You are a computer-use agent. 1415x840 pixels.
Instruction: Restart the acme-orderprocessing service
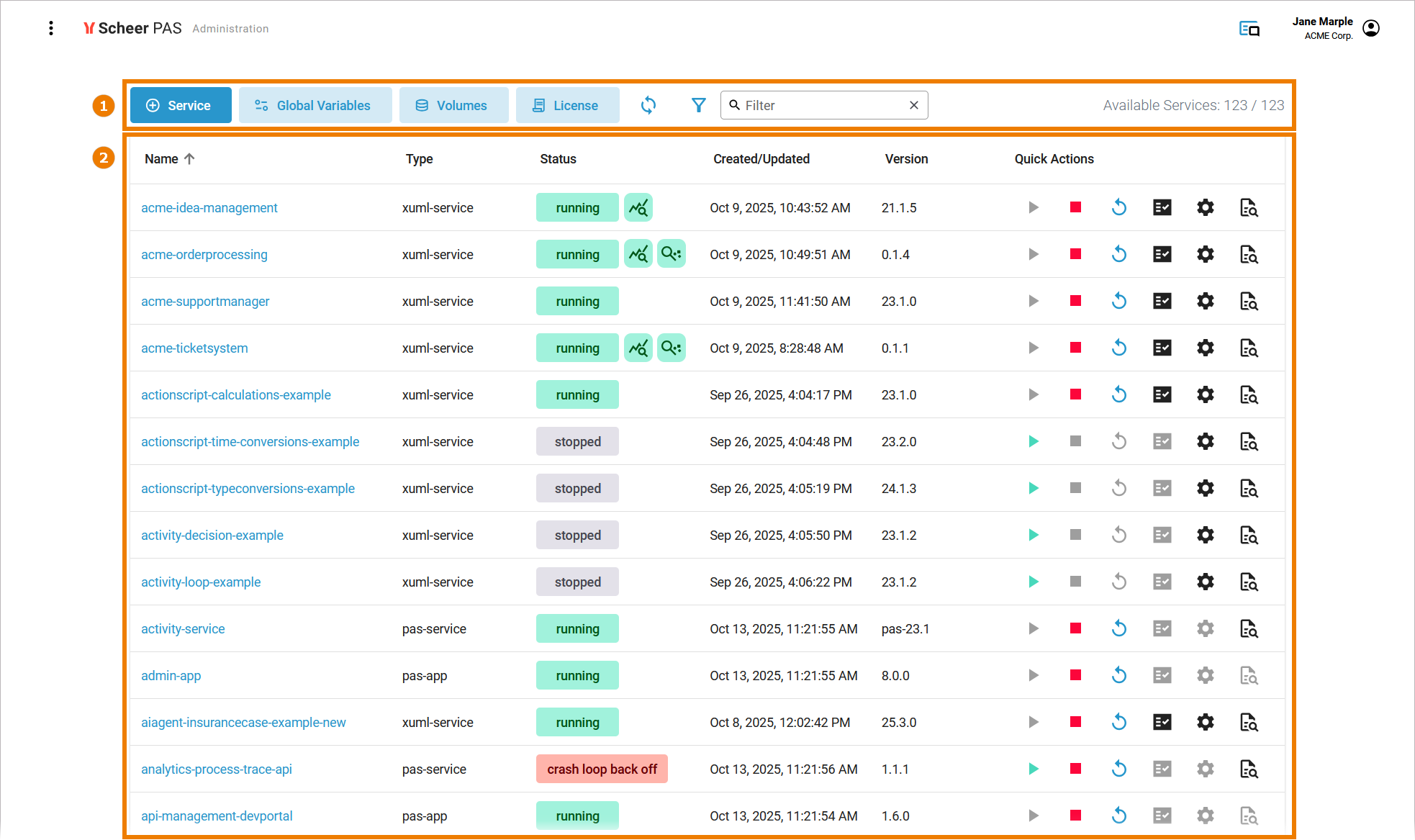[x=1118, y=254]
